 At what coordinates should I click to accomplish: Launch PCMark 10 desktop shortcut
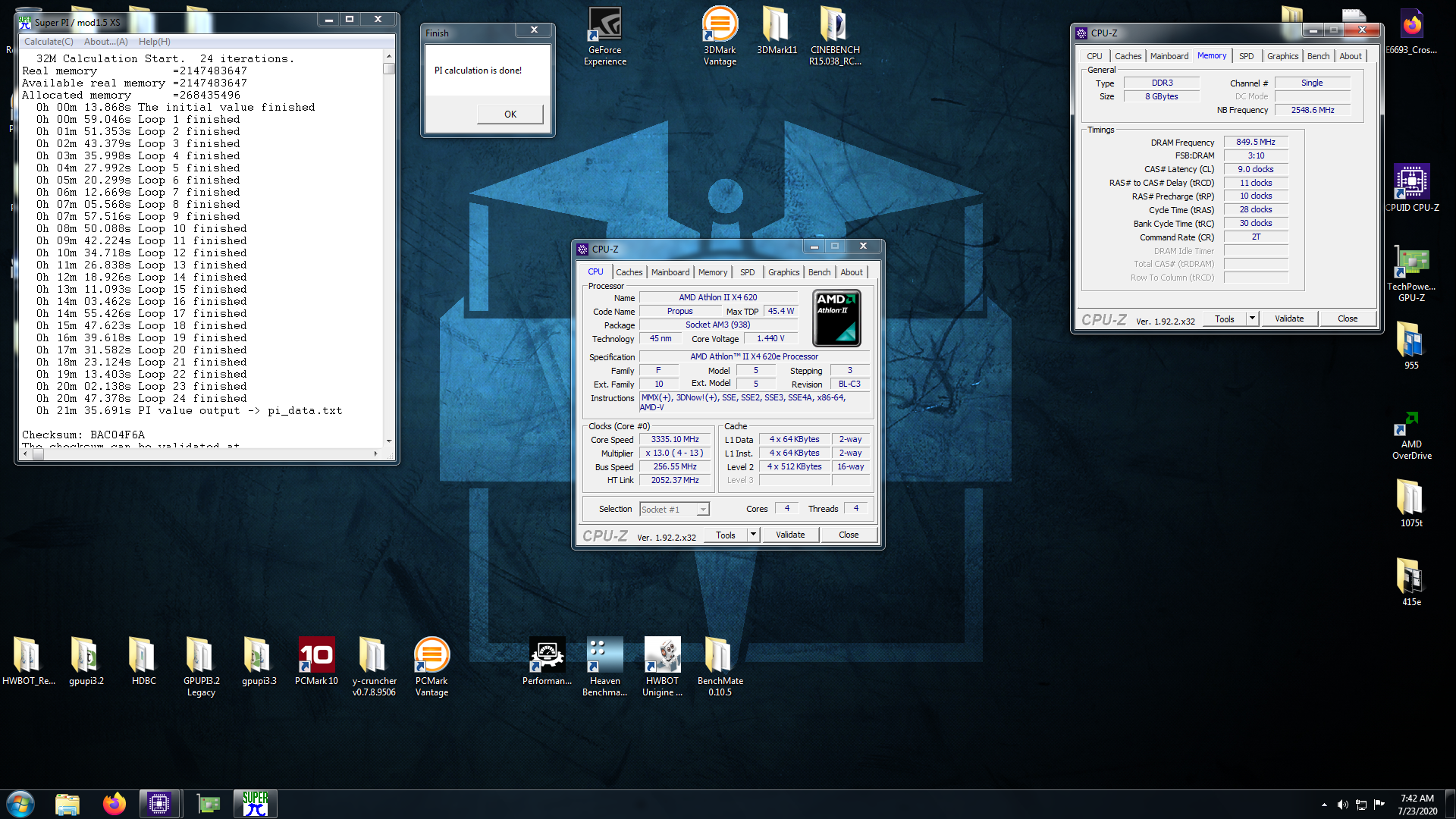click(x=316, y=661)
